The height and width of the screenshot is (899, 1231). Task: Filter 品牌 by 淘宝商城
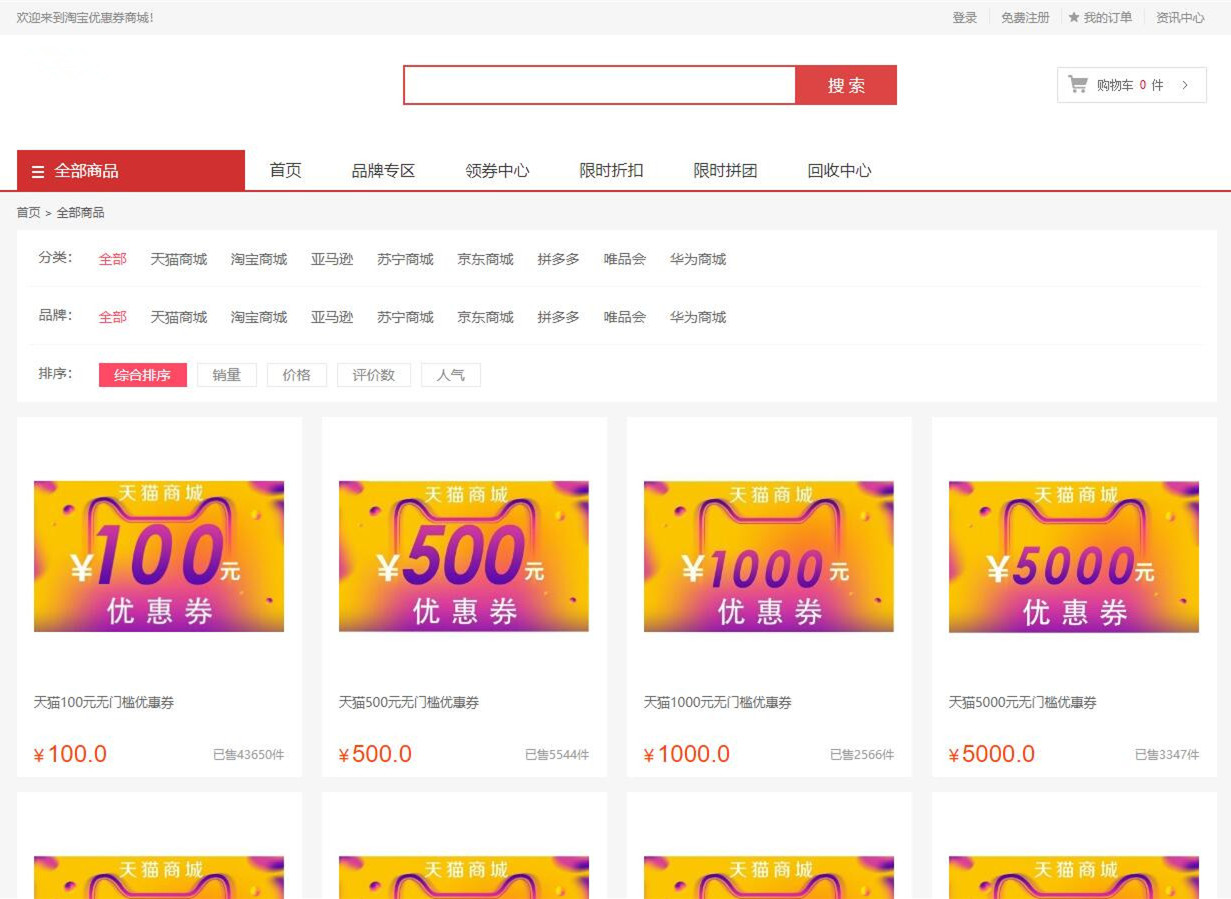259,317
